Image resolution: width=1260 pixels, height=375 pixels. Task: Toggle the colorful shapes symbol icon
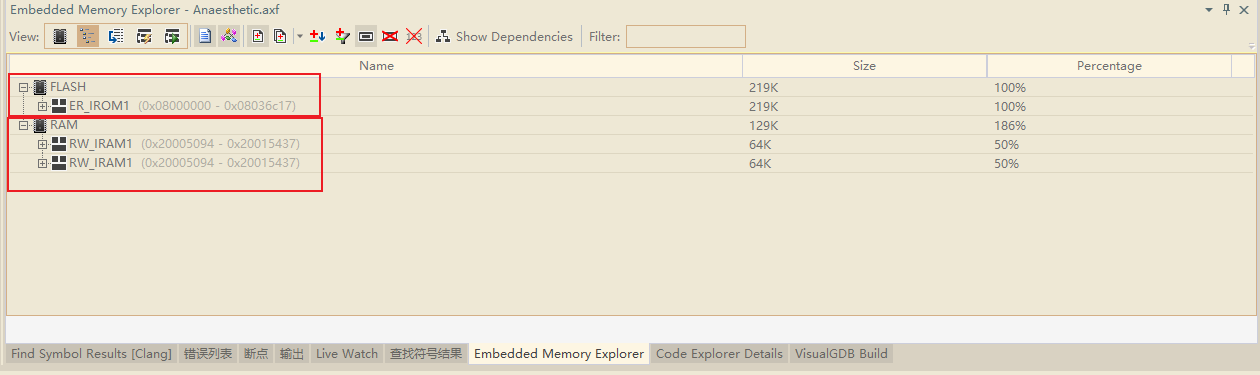(229, 37)
